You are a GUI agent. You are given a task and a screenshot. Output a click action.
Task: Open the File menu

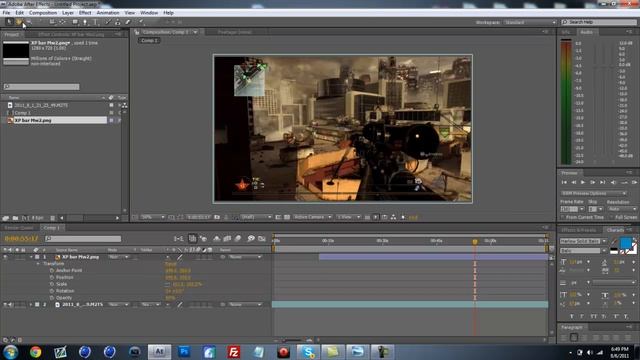pos(6,13)
